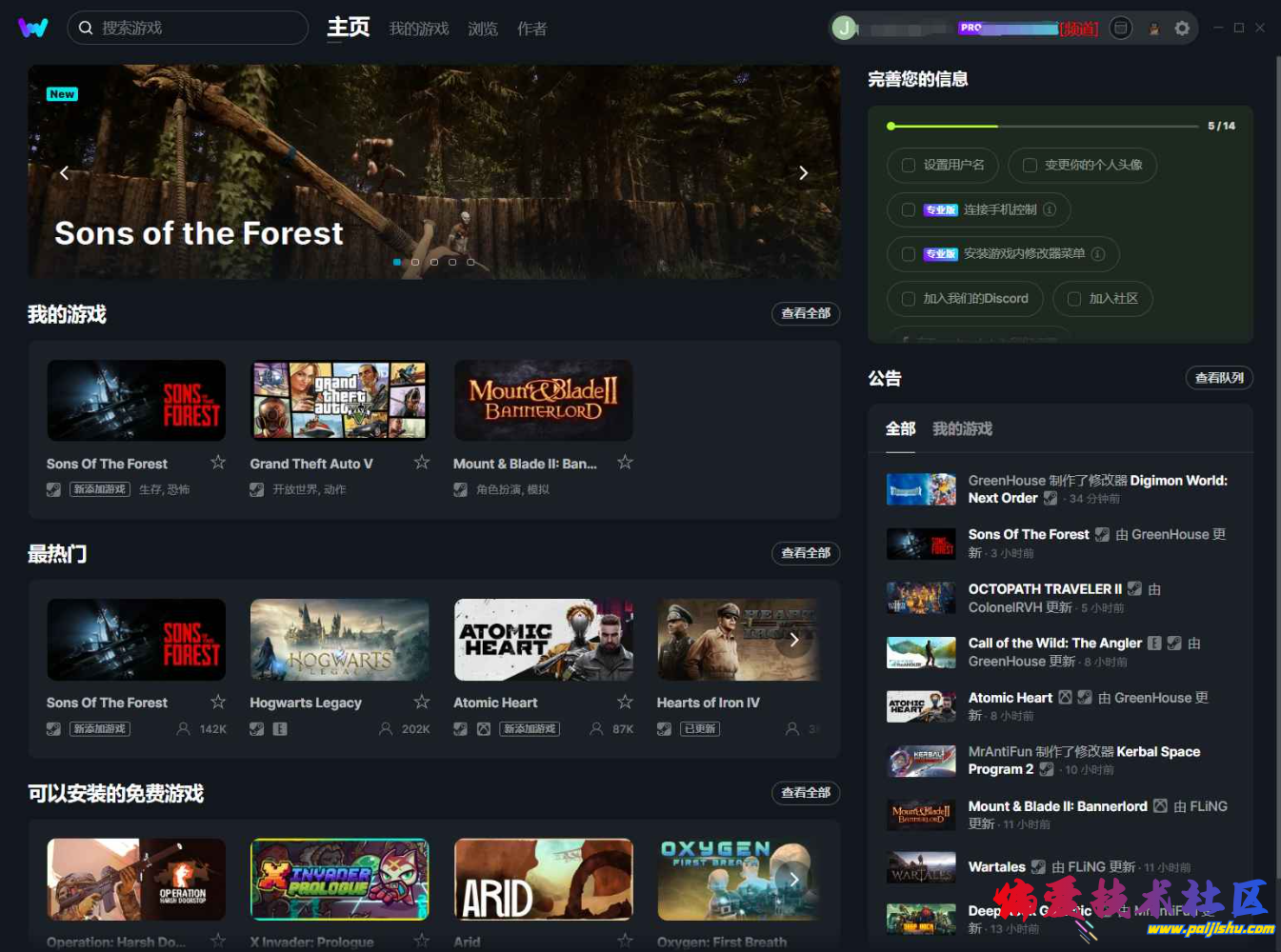The width and height of the screenshot is (1281, 952).
Task: Enable the 加入我们的Discord checkbox
Action: click(909, 299)
